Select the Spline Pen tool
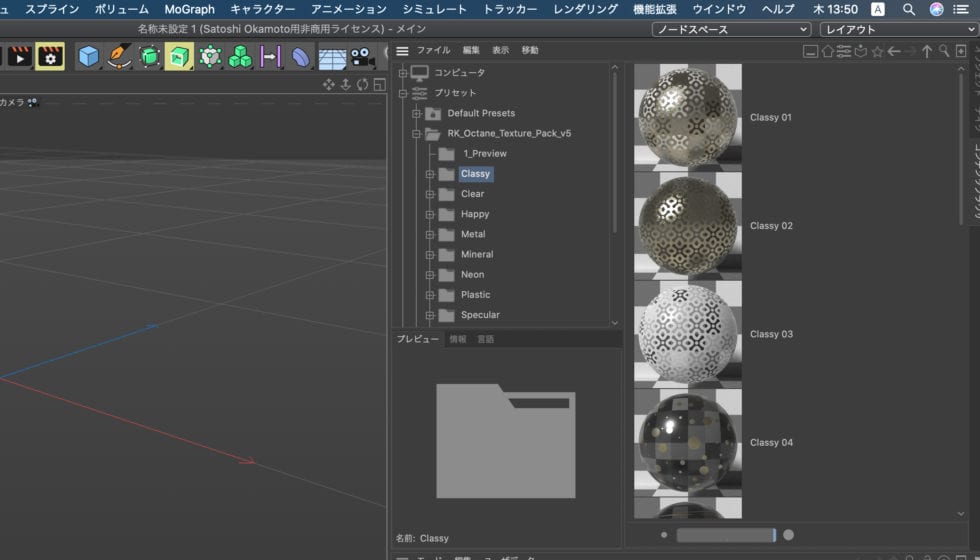The width and height of the screenshot is (980, 560). [x=118, y=57]
